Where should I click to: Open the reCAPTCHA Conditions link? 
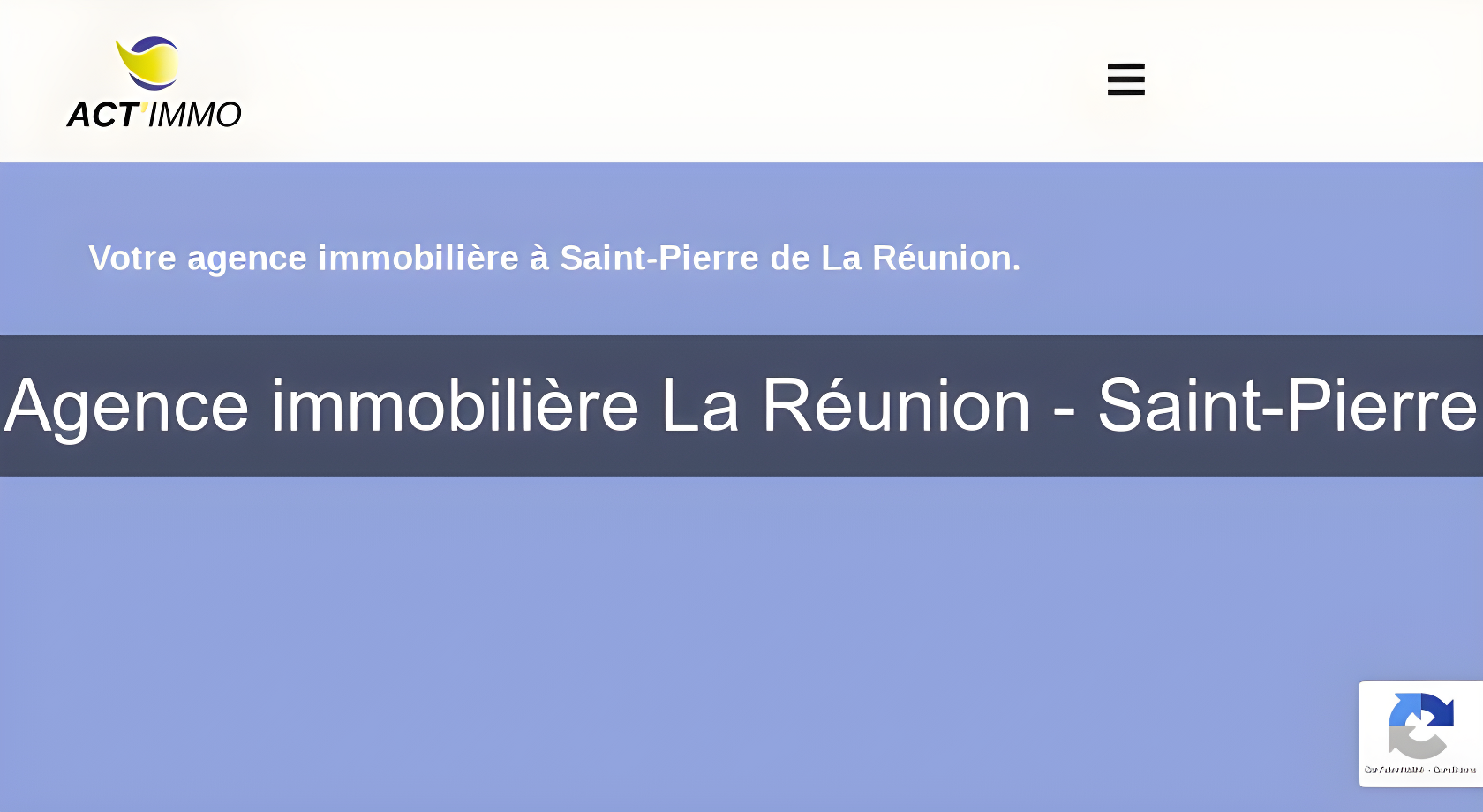click(1455, 770)
